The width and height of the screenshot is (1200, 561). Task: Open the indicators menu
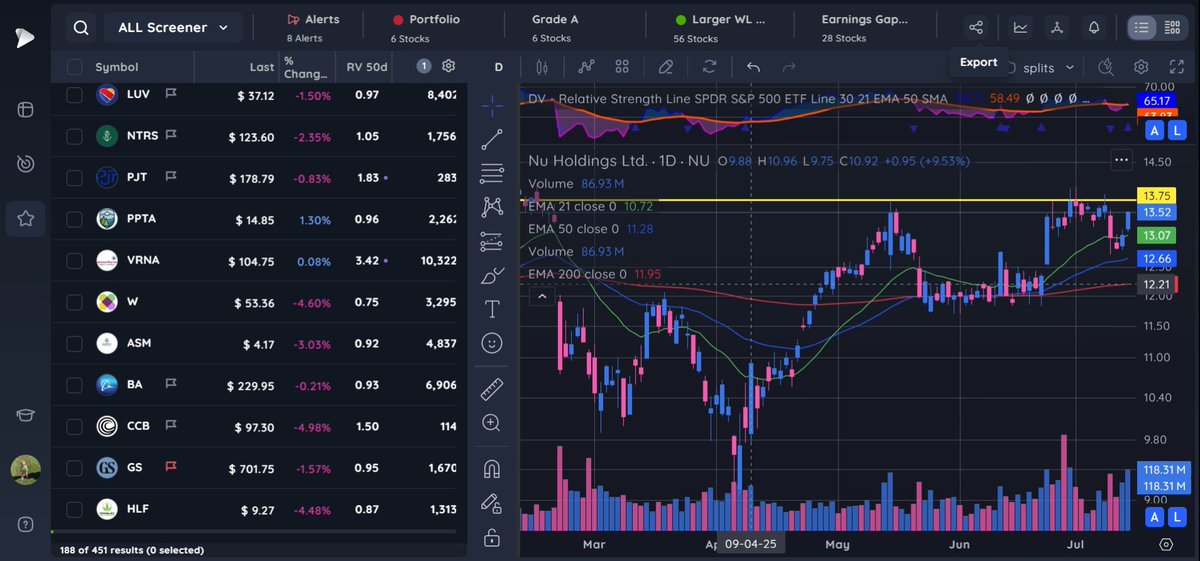coord(586,67)
